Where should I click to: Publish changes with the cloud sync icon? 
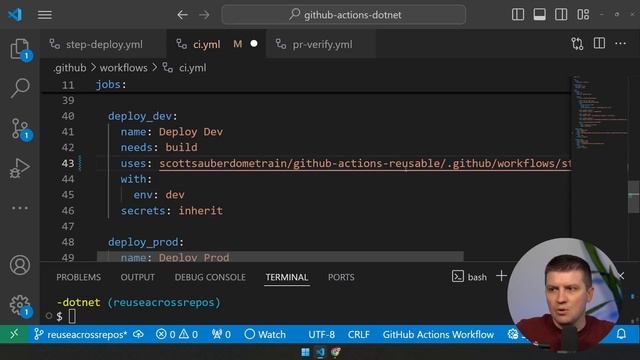point(138,334)
